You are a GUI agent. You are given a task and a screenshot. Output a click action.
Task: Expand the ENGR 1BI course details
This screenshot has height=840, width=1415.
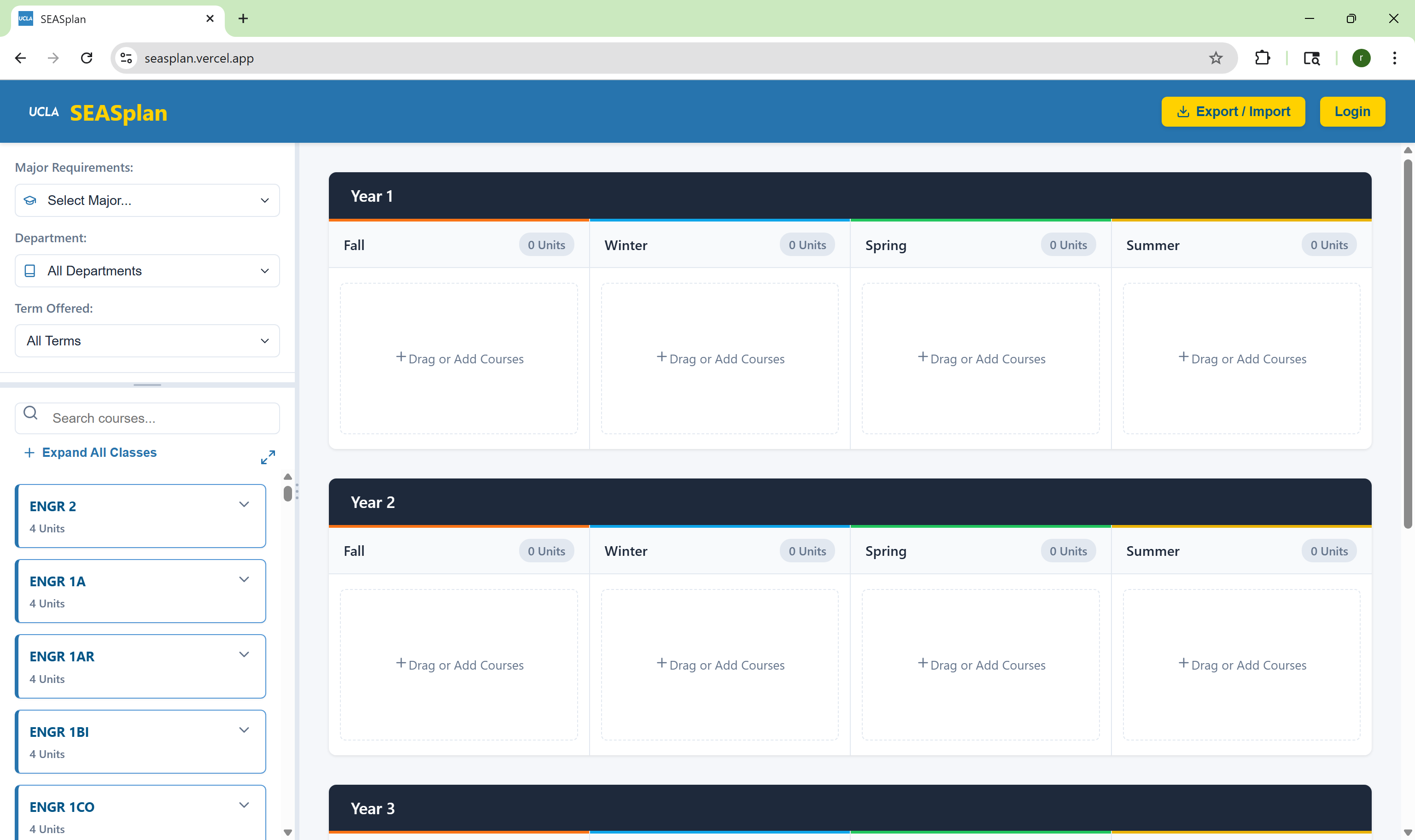point(244,730)
